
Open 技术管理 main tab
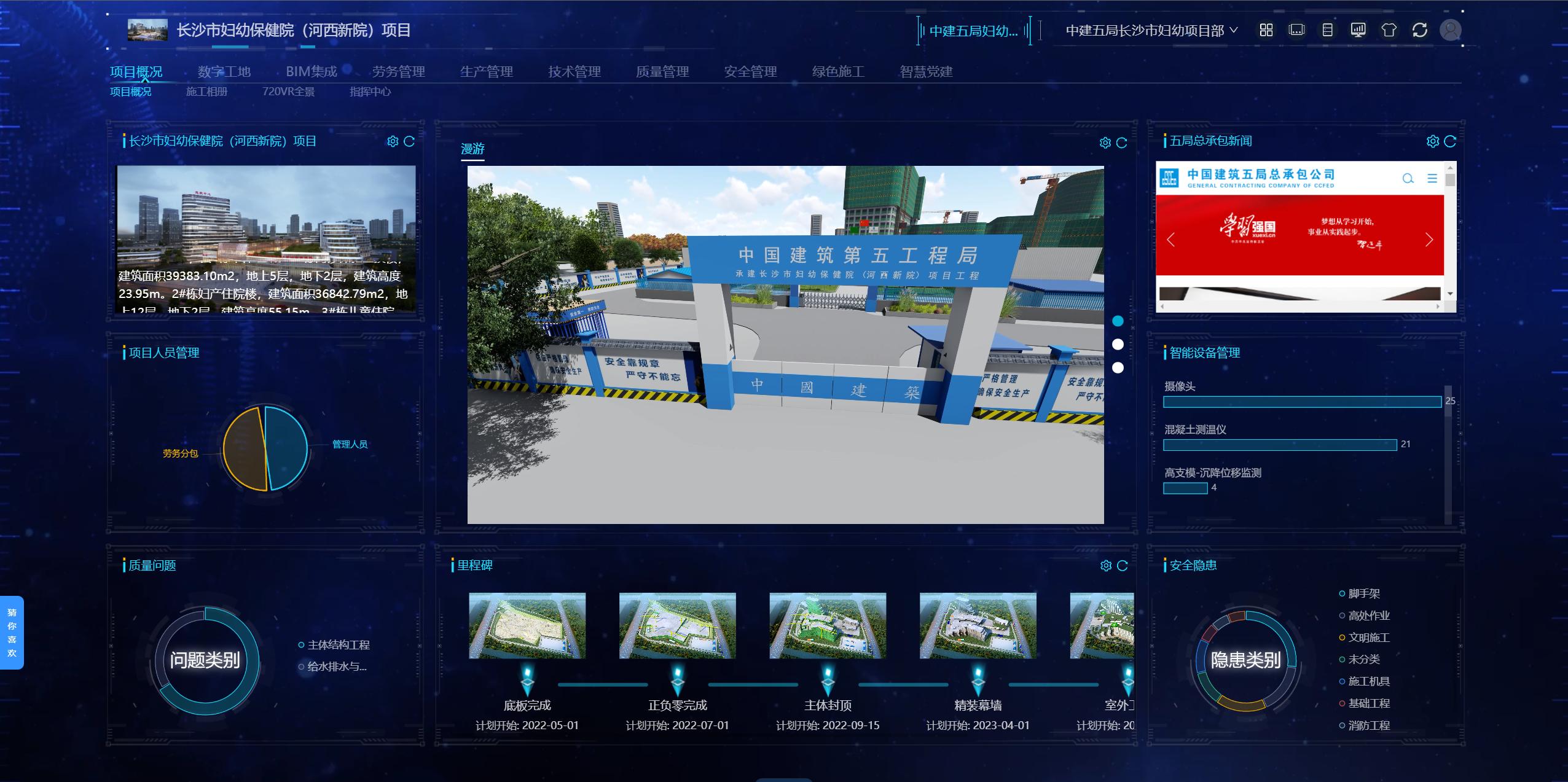tap(574, 72)
